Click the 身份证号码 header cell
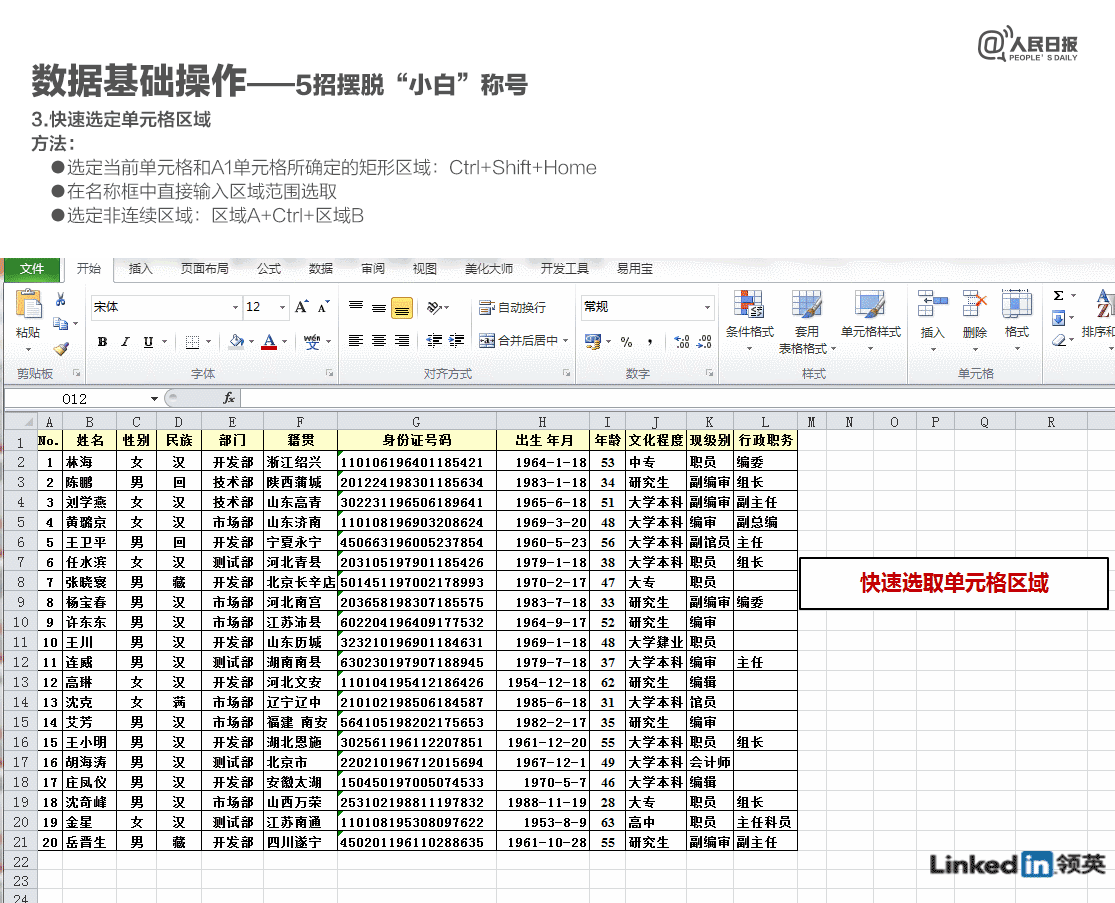This screenshot has width=1115, height=903. 417,441
